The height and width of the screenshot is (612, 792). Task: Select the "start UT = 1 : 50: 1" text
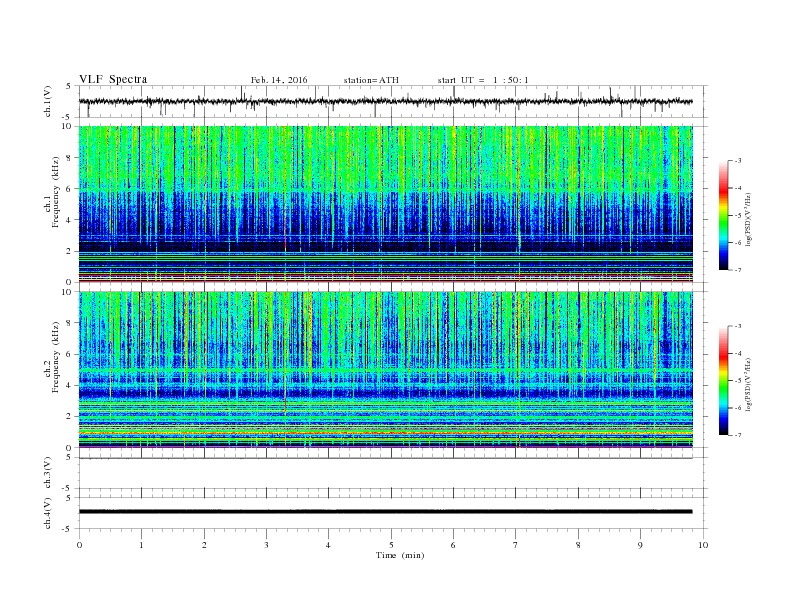pyautogui.click(x=483, y=80)
